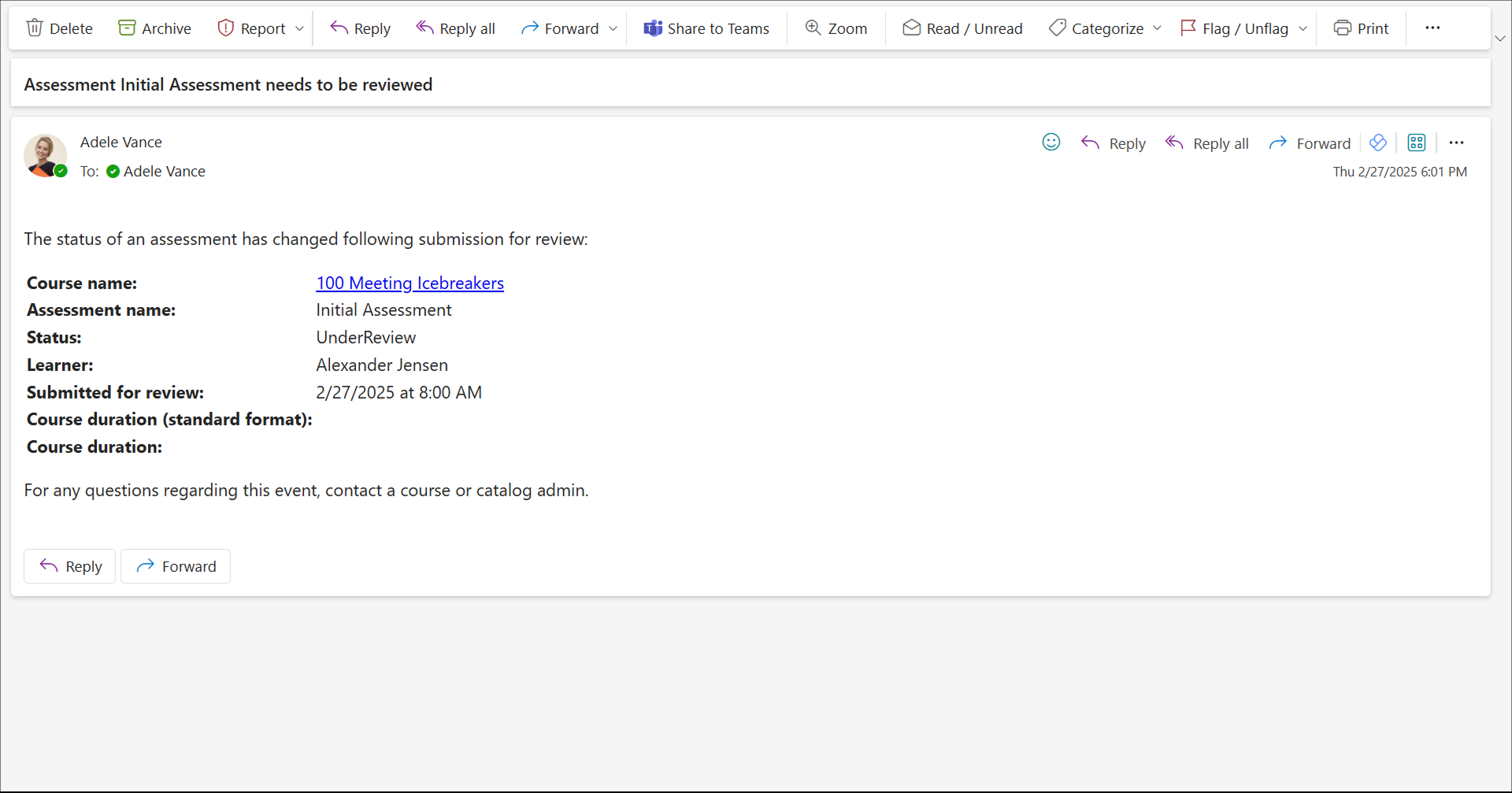Expand the Forward options dropdown in toolbar

pyautogui.click(x=613, y=29)
